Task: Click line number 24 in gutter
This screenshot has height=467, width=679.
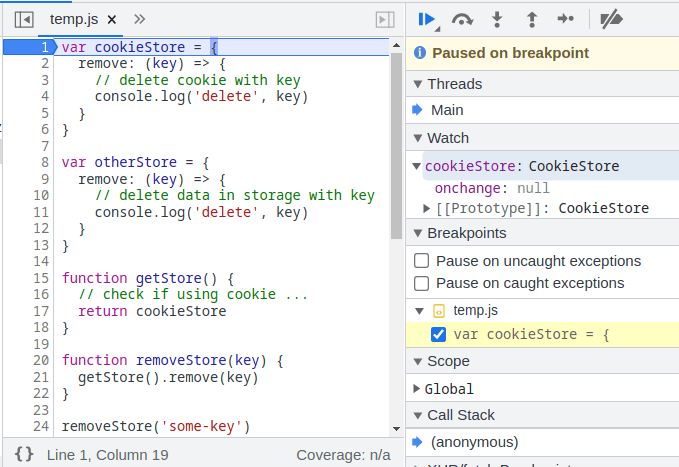Action: point(41,426)
